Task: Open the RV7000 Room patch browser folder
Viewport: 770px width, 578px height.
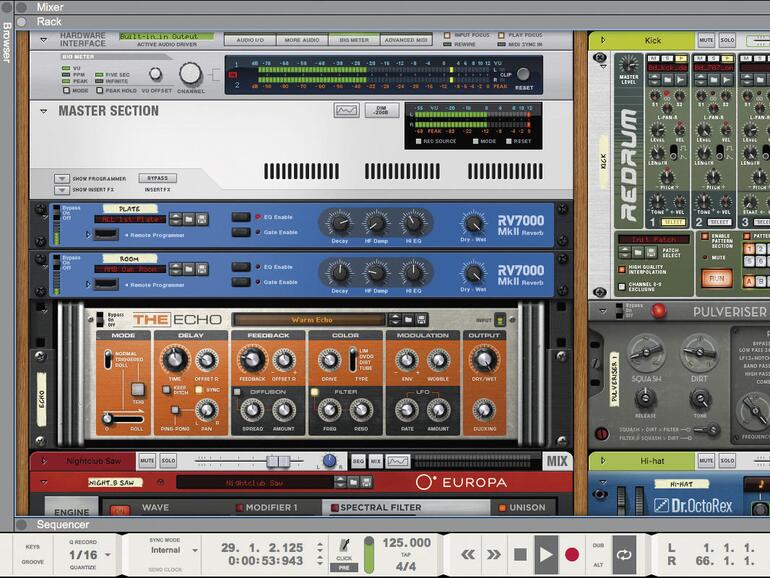Action: click(189, 269)
